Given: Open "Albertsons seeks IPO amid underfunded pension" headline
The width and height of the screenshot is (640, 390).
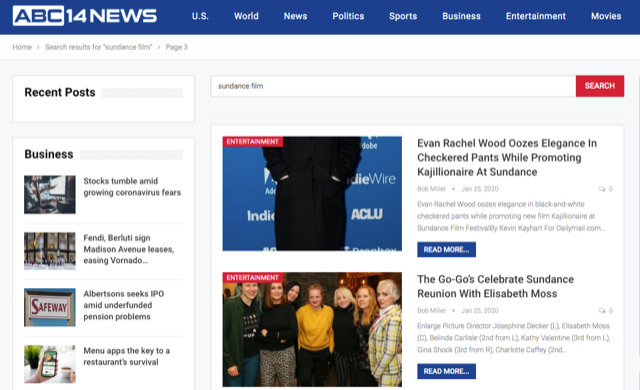Looking at the screenshot, I should click(x=124, y=305).
